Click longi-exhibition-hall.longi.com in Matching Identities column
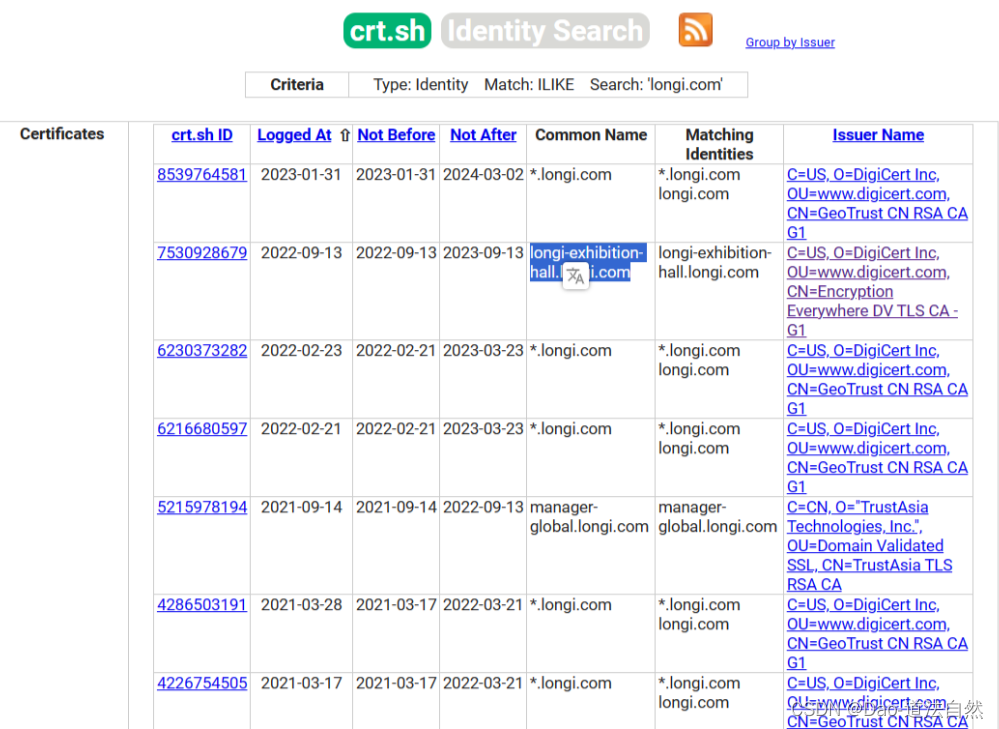The image size is (999, 729). point(715,263)
